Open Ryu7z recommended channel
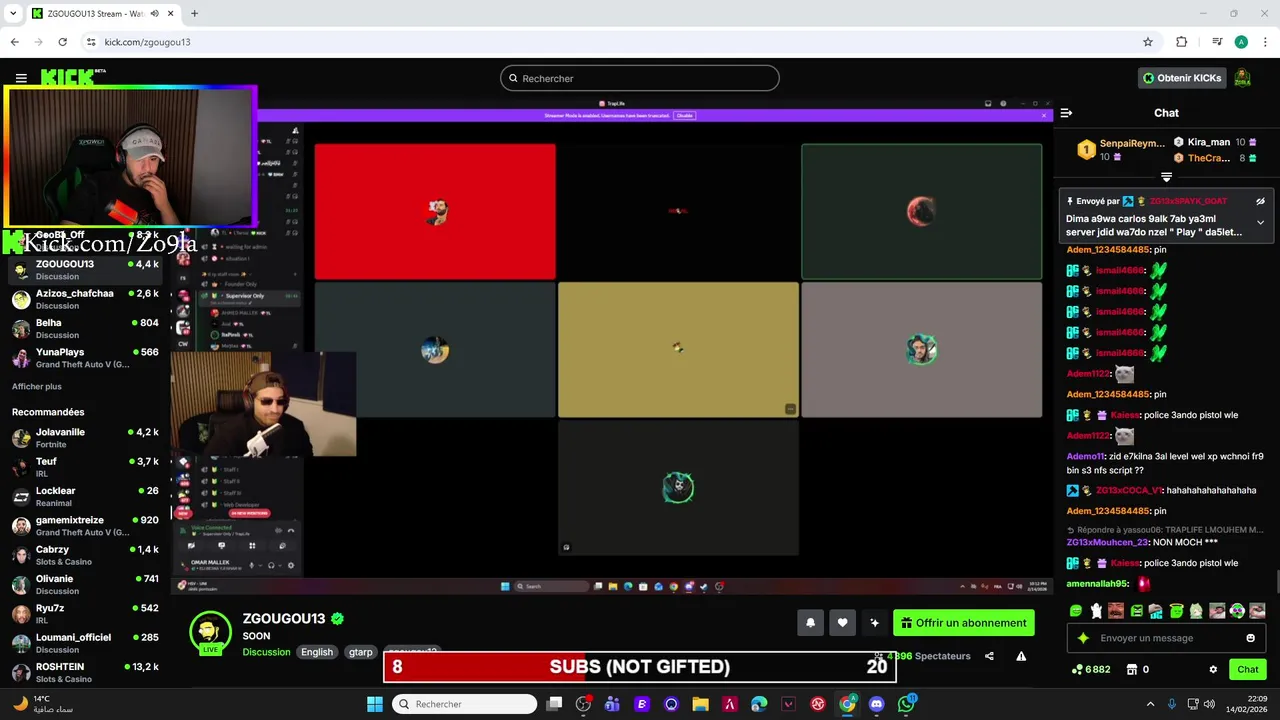Viewport: 1280px width, 720px height. tap(85, 613)
